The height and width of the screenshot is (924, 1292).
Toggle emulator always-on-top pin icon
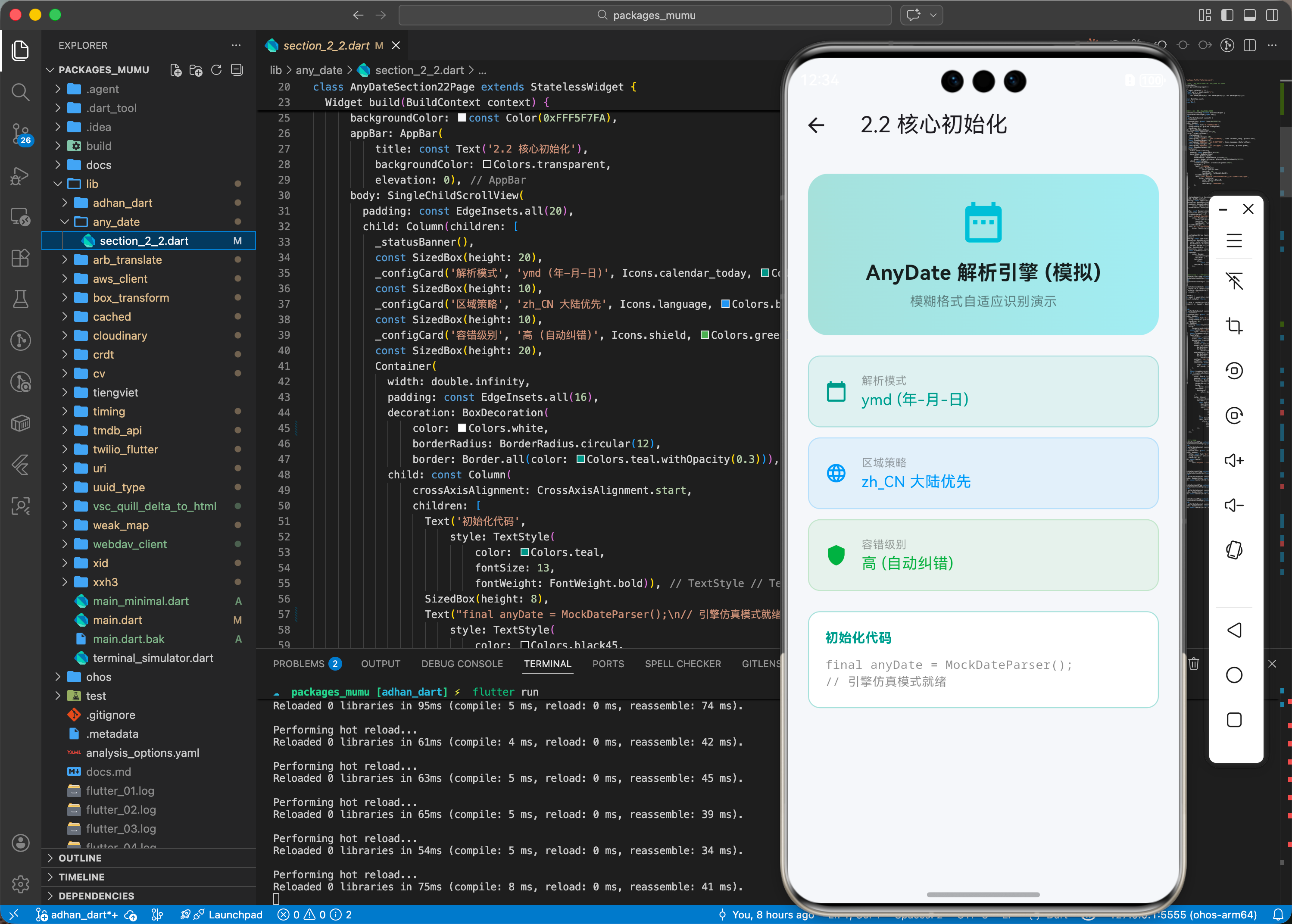1234,281
